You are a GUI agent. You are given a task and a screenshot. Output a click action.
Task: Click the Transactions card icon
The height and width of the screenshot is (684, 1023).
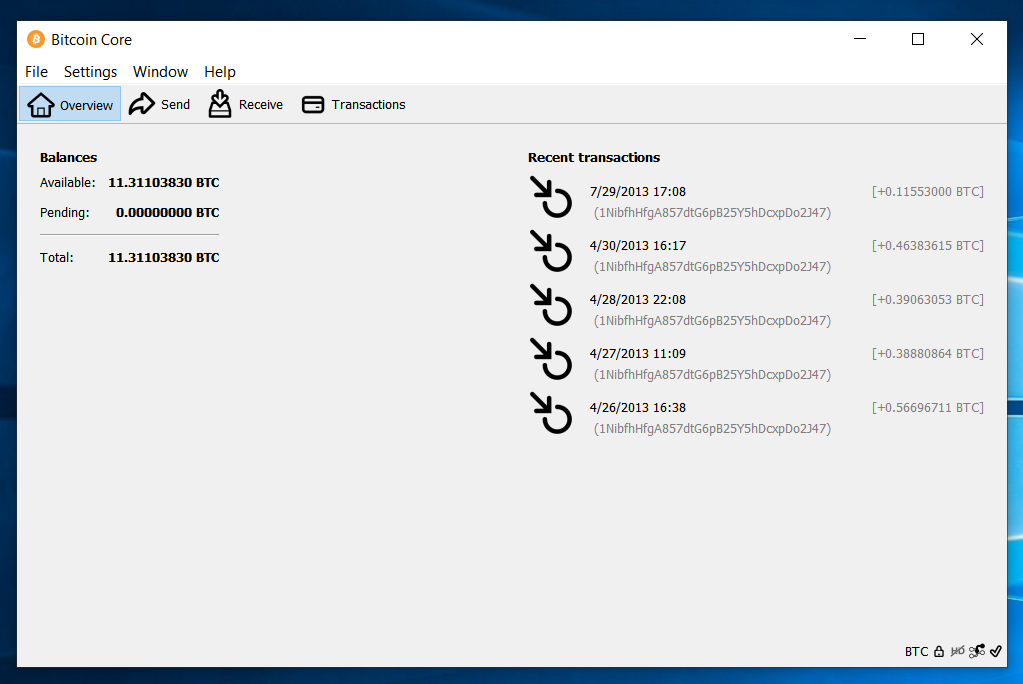pyautogui.click(x=313, y=104)
